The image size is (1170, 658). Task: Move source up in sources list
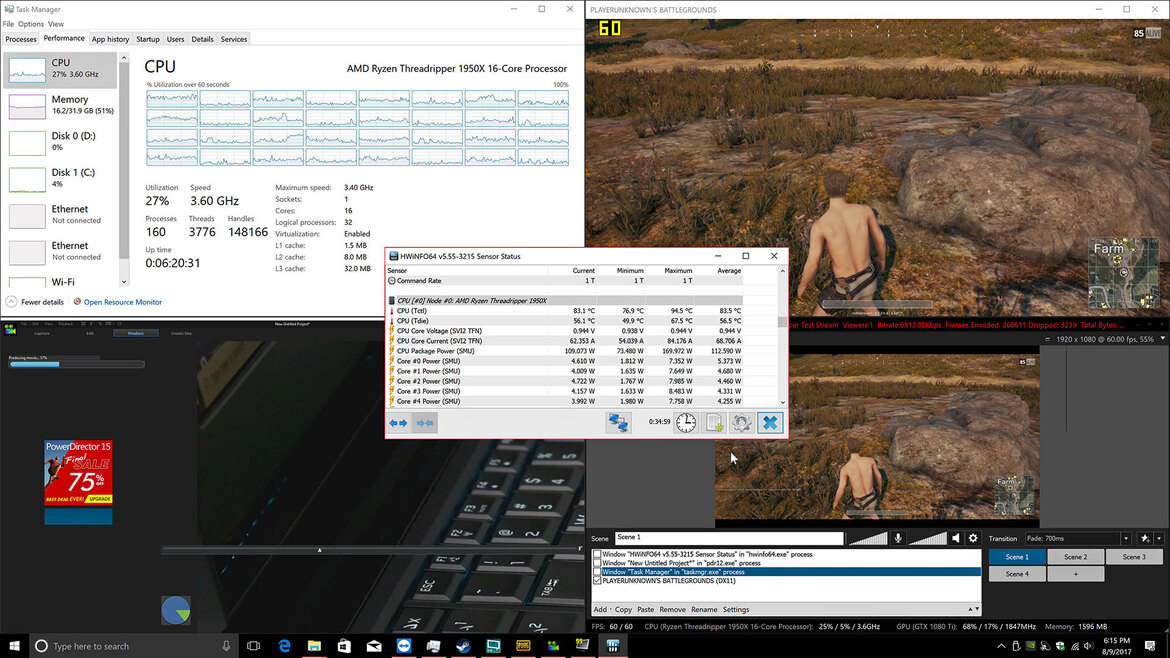point(970,610)
